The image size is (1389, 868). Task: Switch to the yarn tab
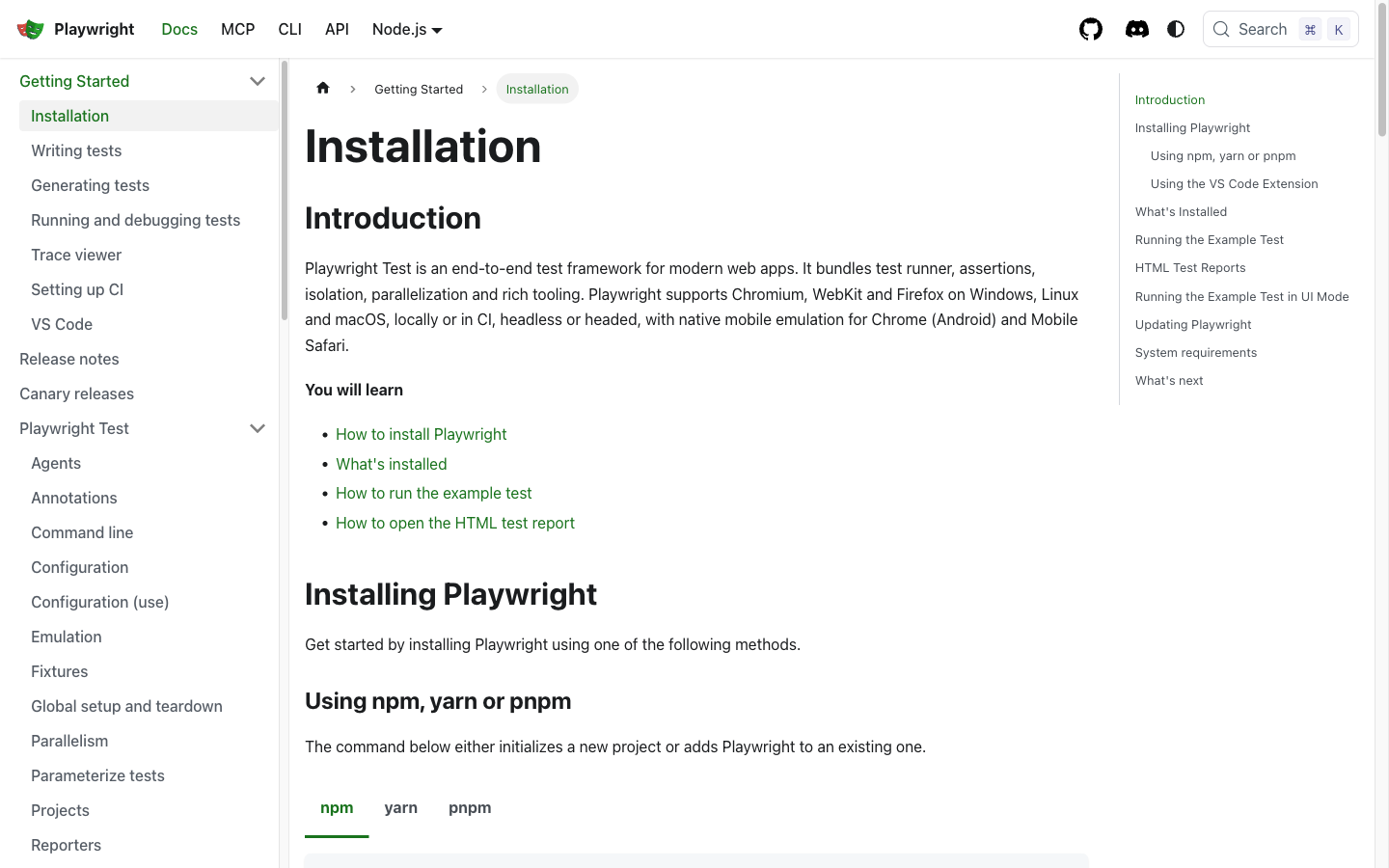(x=401, y=808)
